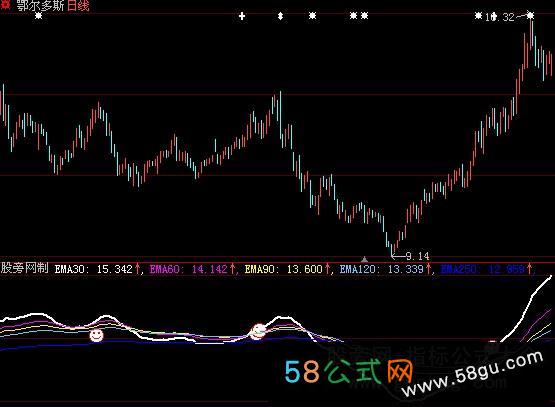555x407 pixels.
Task: Open the 股旁网制 indicator name label
Action: pyautogui.click(x=24, y=268)
